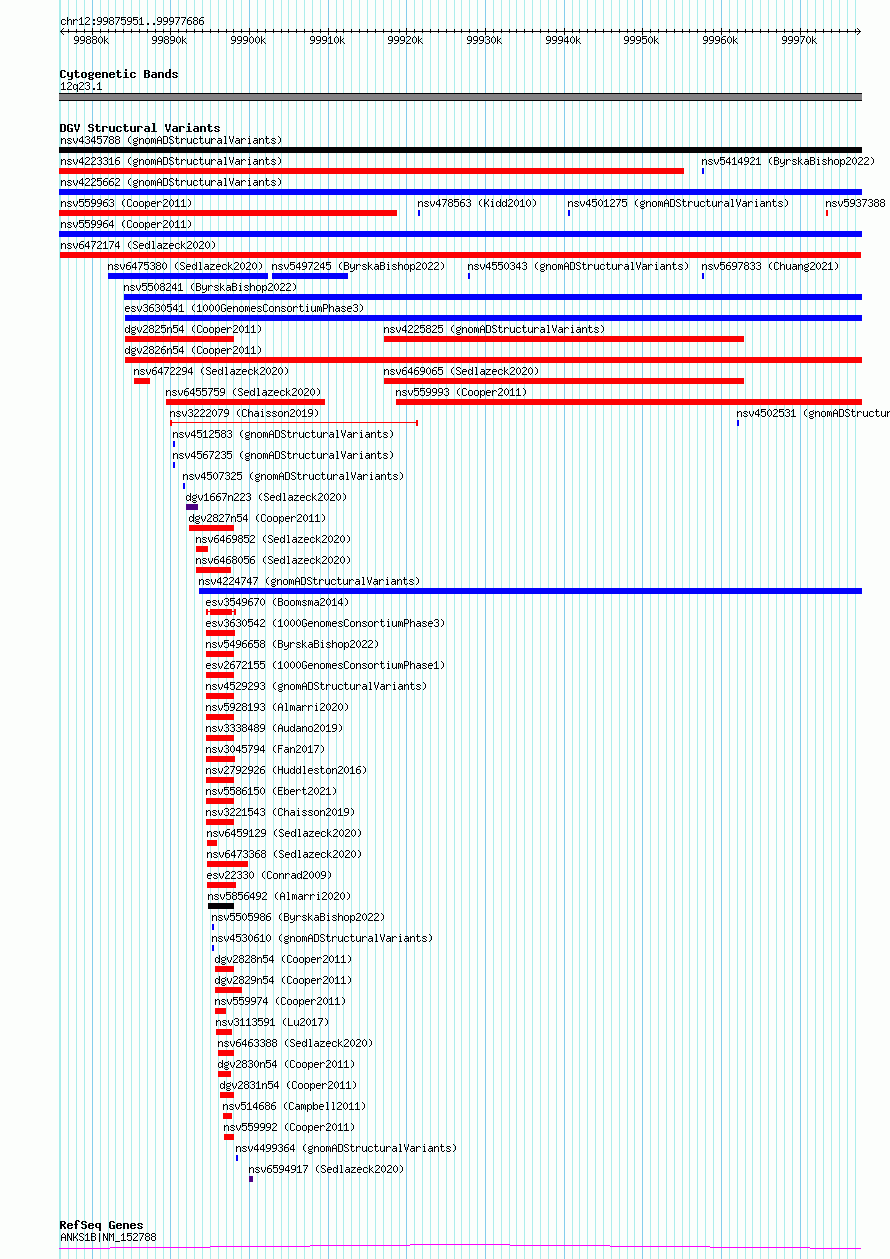Select variant label nsv4345788
This screenshot has width=890, height=1259.
[170, 140]
